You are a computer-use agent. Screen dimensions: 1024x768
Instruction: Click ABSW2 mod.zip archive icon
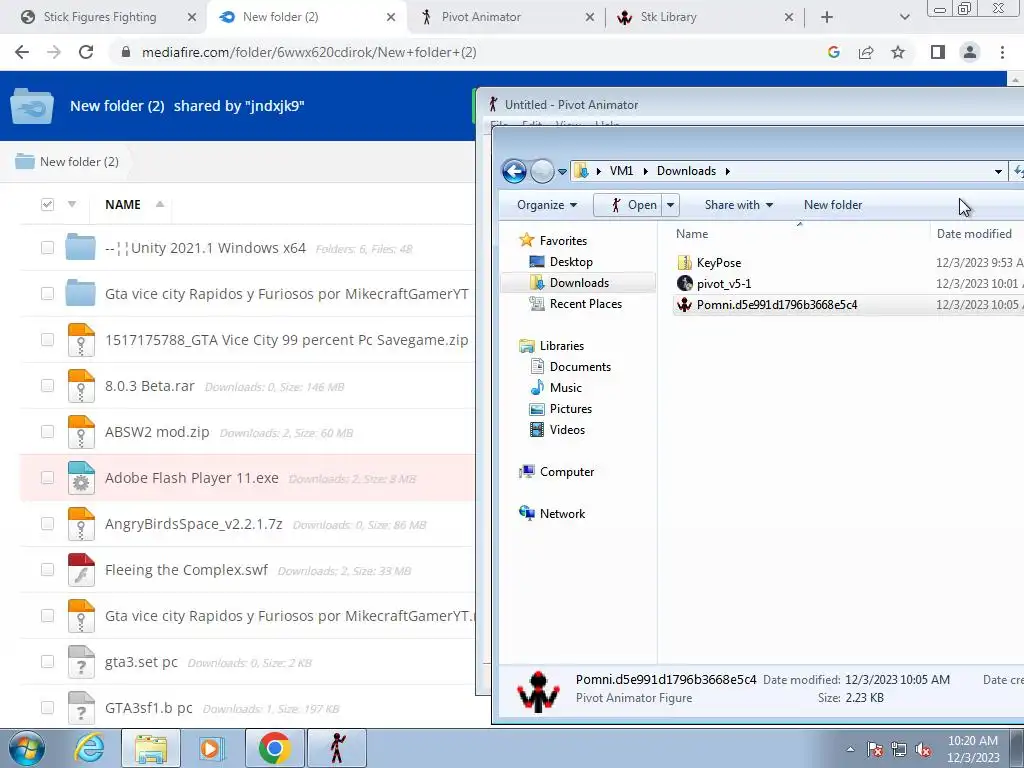[81, 432]
